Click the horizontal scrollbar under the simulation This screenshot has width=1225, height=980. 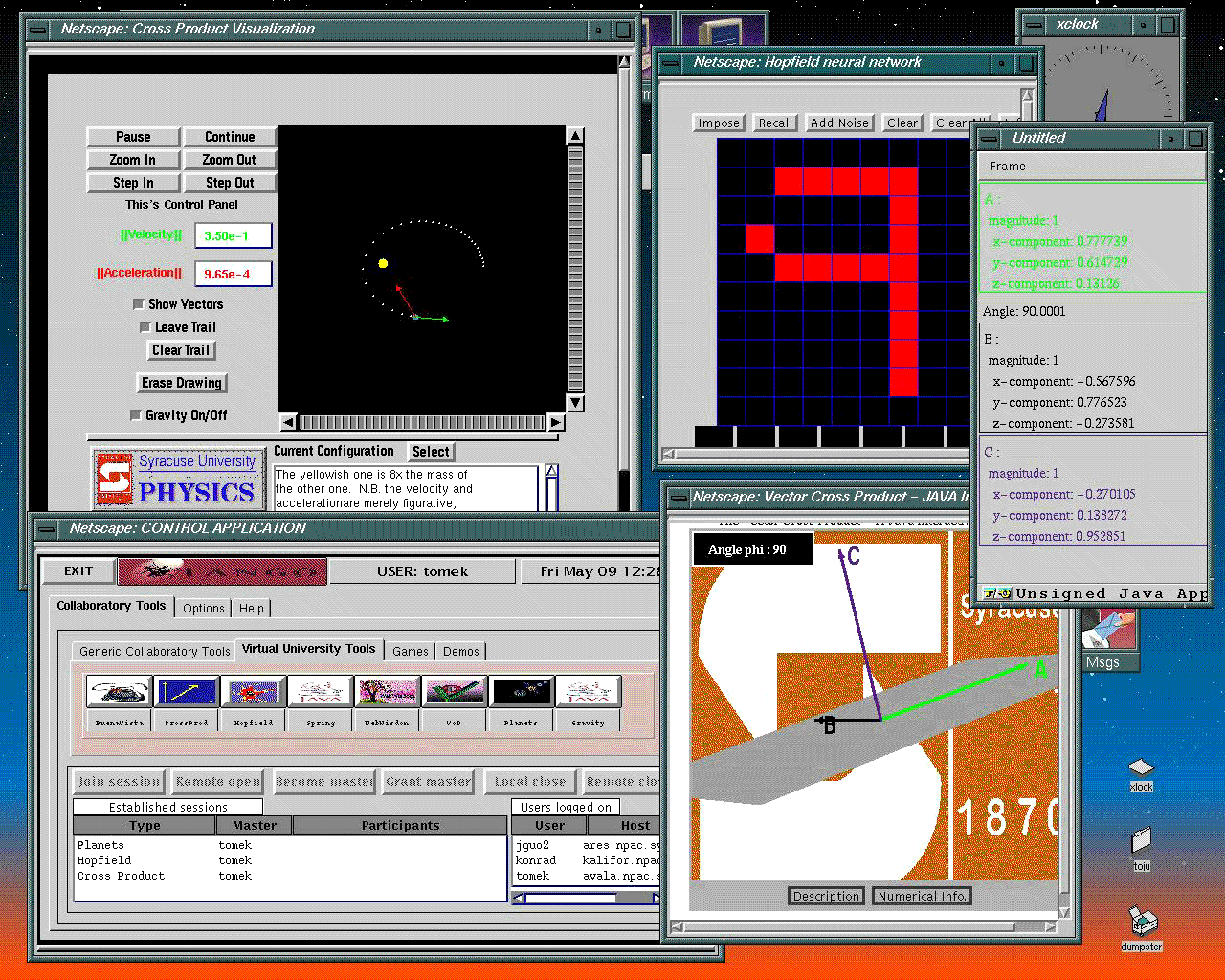pyautogui.click(x=422, y=422)
